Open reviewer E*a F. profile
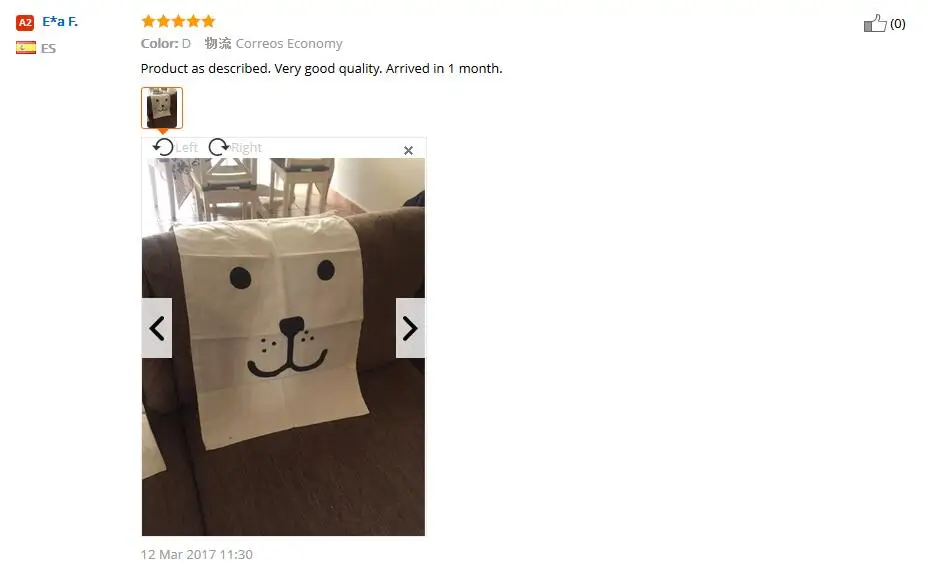This screenshot has width=932, height=573. point(60,22)
